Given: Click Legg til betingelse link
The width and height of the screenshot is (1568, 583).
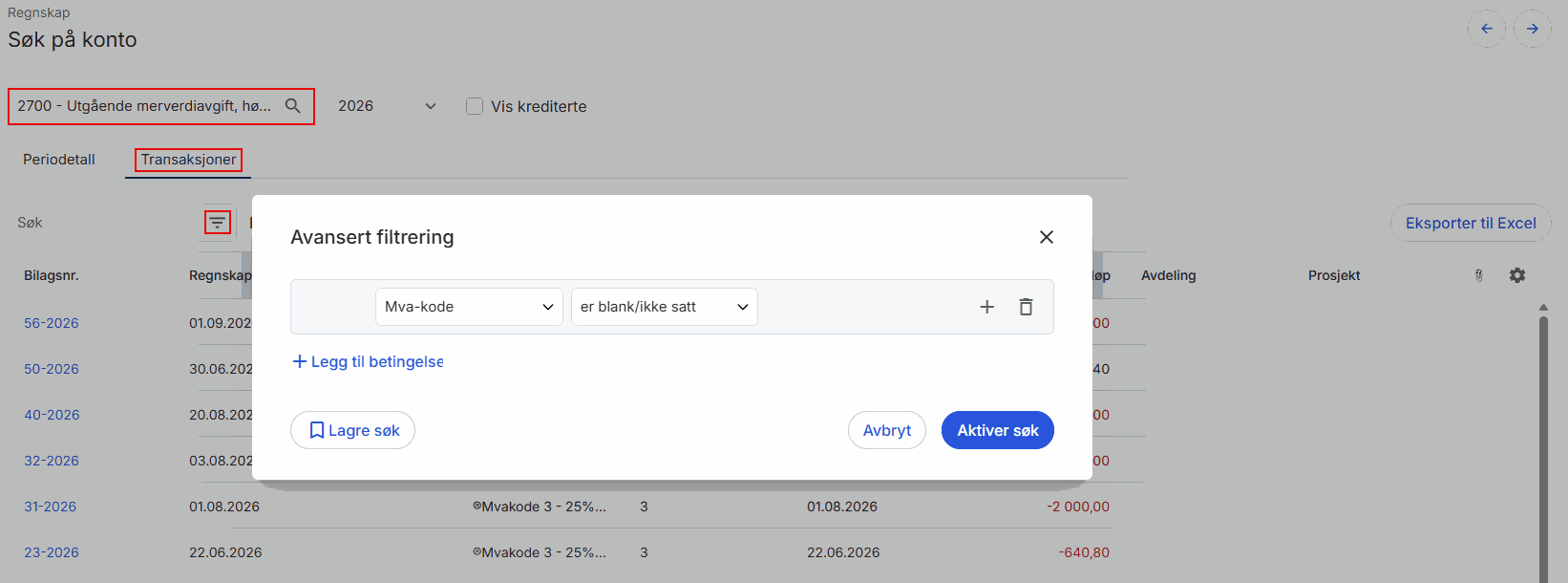Looking at the screenshot, I should [x=368, y=361].
